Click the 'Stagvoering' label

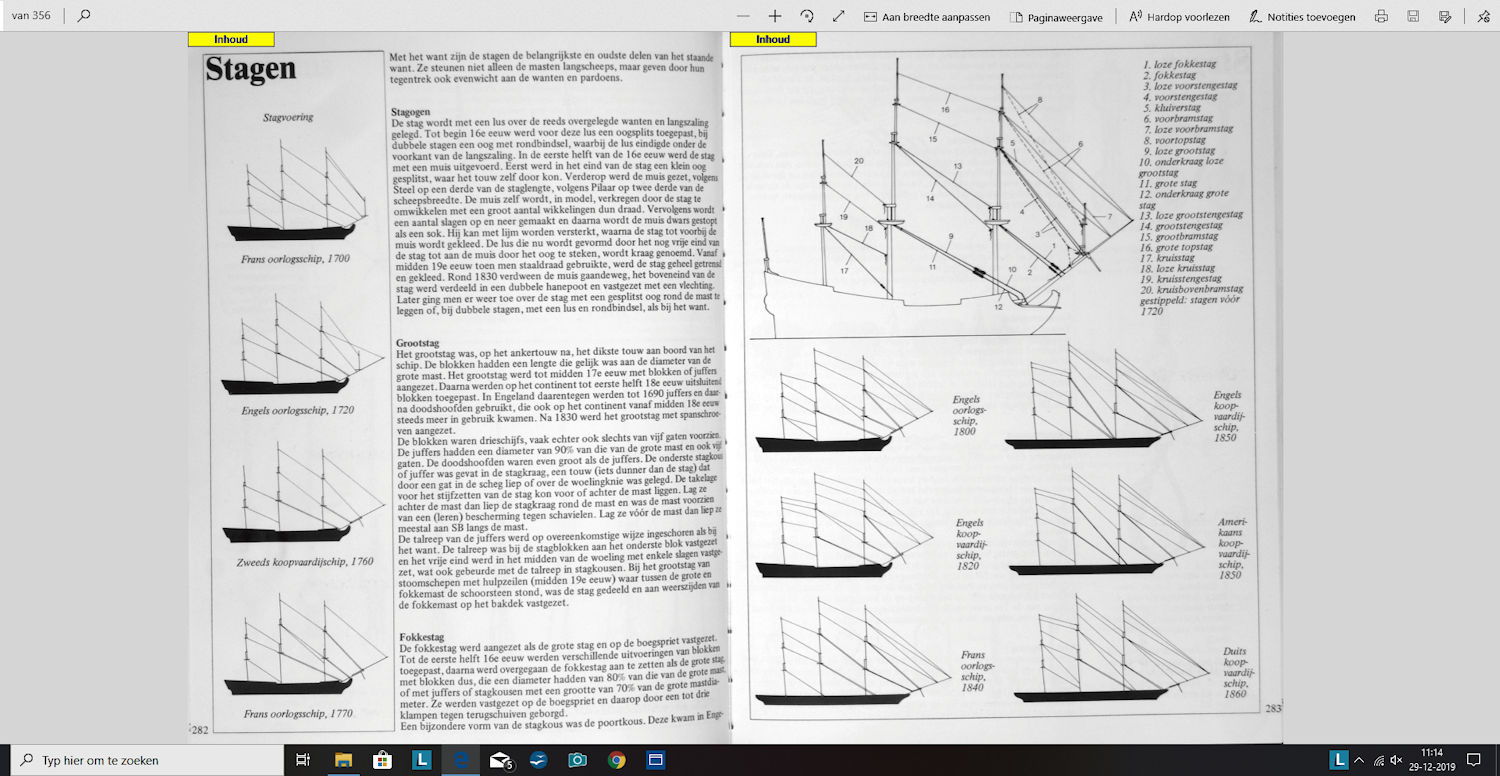(288, 117)
